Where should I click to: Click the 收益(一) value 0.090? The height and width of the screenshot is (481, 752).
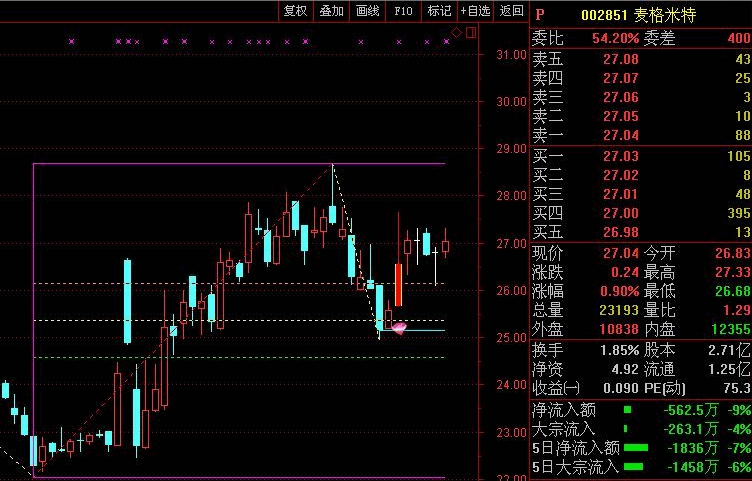click(x=621, y=388)
